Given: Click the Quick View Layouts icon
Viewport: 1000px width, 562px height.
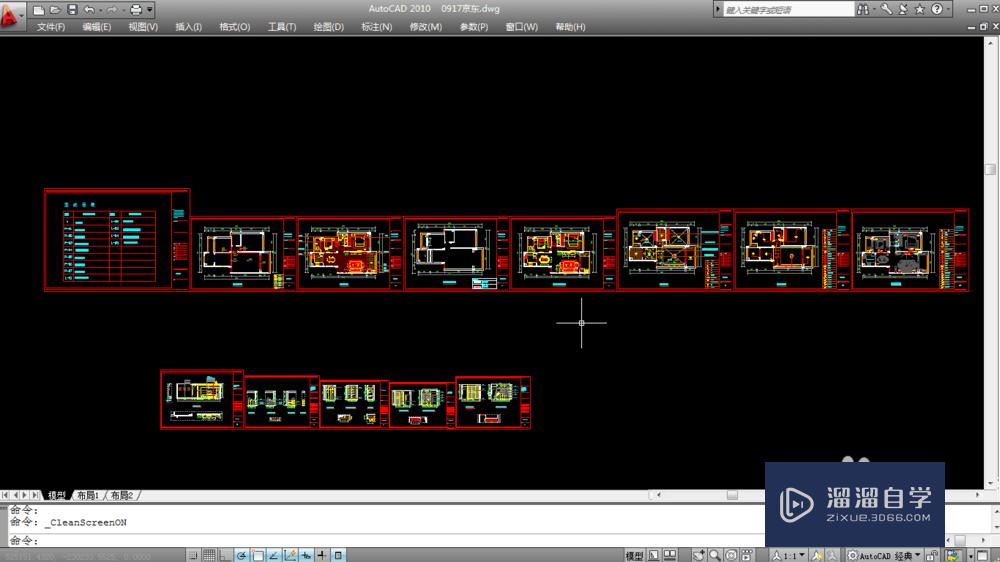Looking at the screenshot, I should (654, 555).
